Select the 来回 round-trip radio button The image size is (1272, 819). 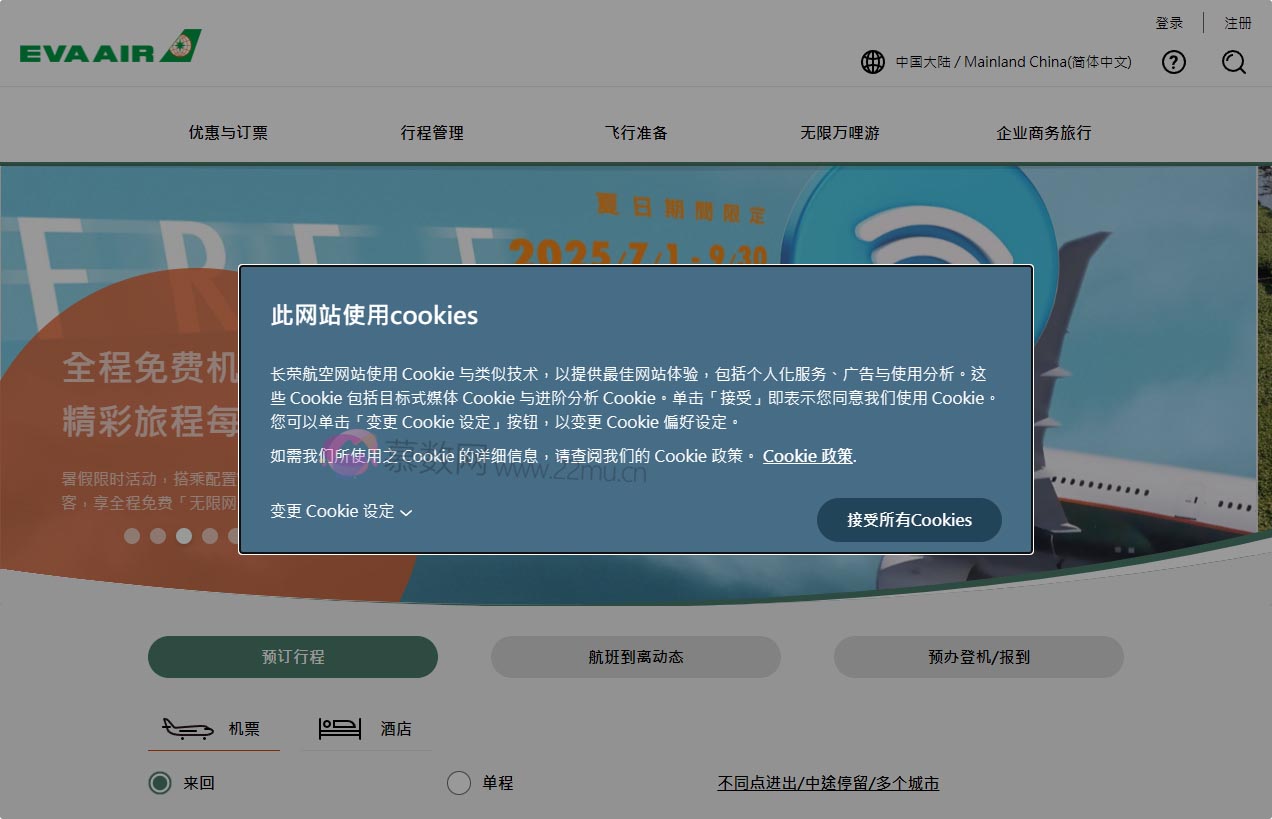(x=159, y=783)
